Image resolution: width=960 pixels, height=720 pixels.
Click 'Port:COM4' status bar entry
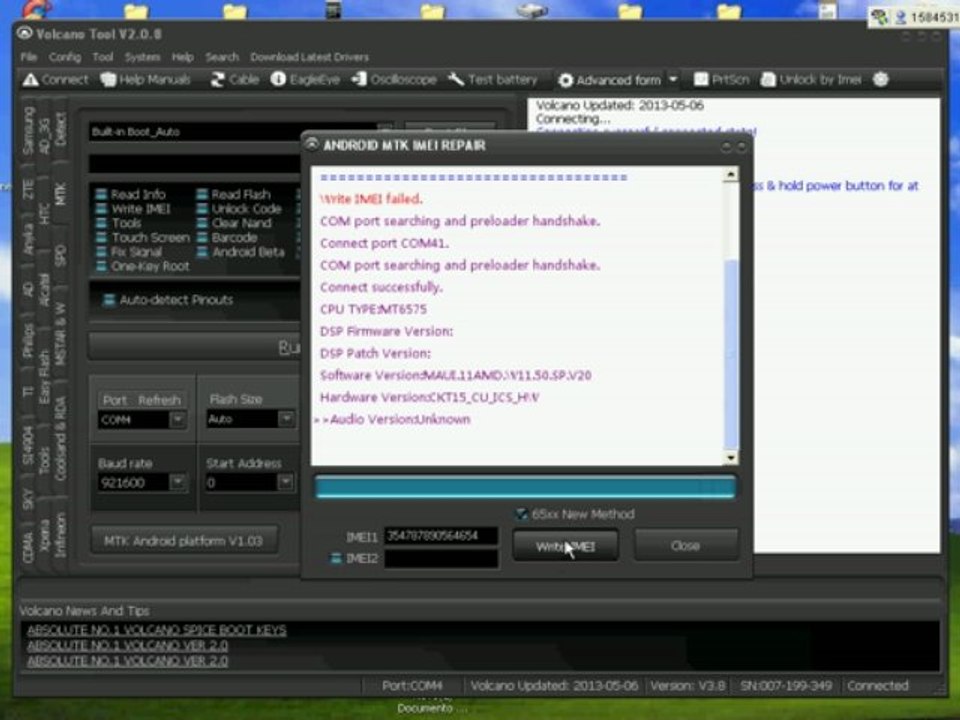point(412,686)
